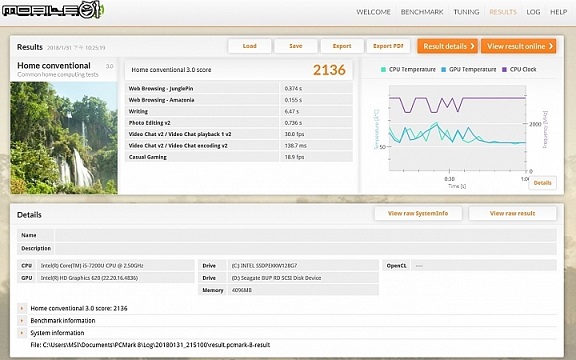Click the CPU Temperature legend swatch
This screenshot has height=360, width=576.
[383, 69]
